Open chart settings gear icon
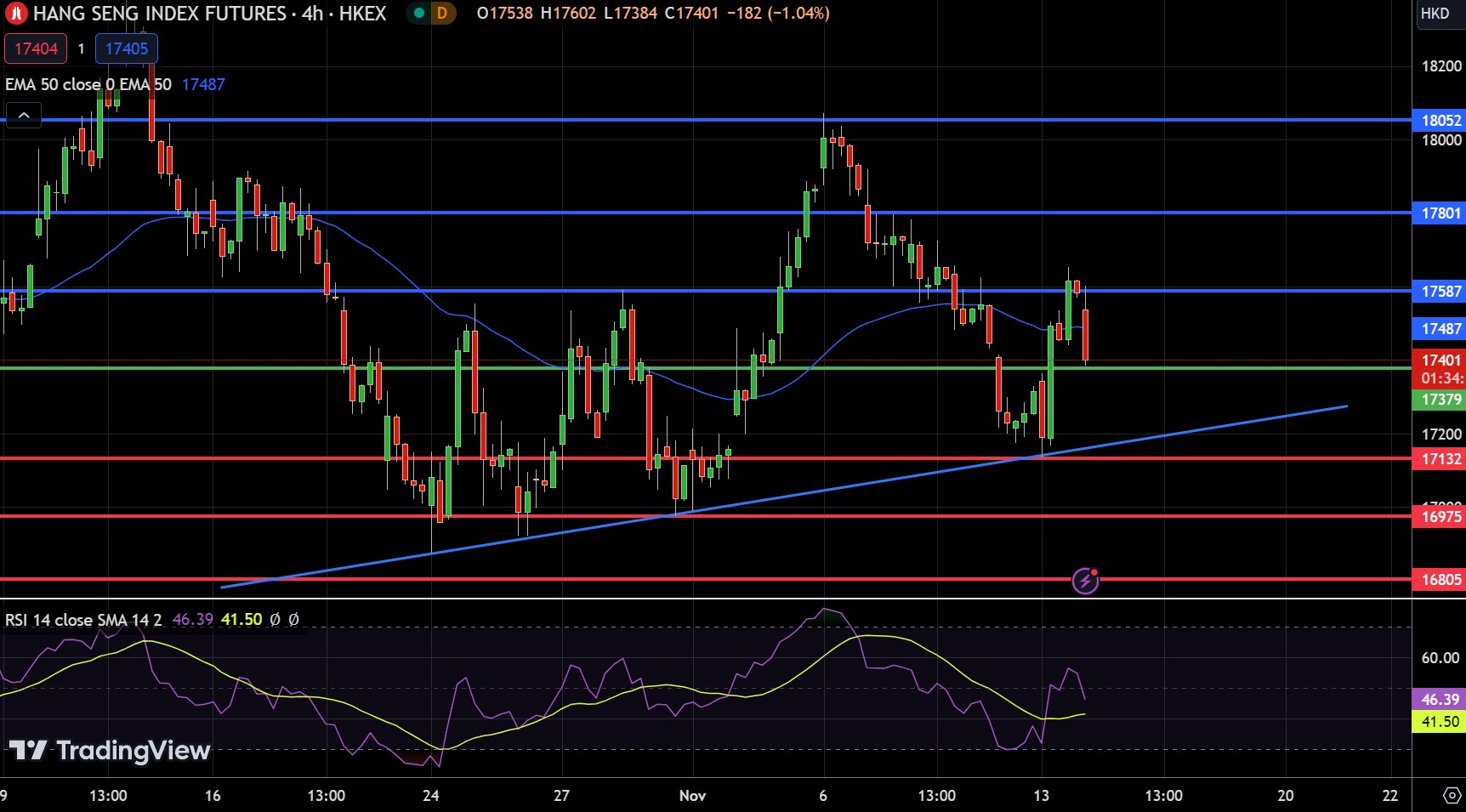This screenshot has height=812, width=1466. 1452,796
